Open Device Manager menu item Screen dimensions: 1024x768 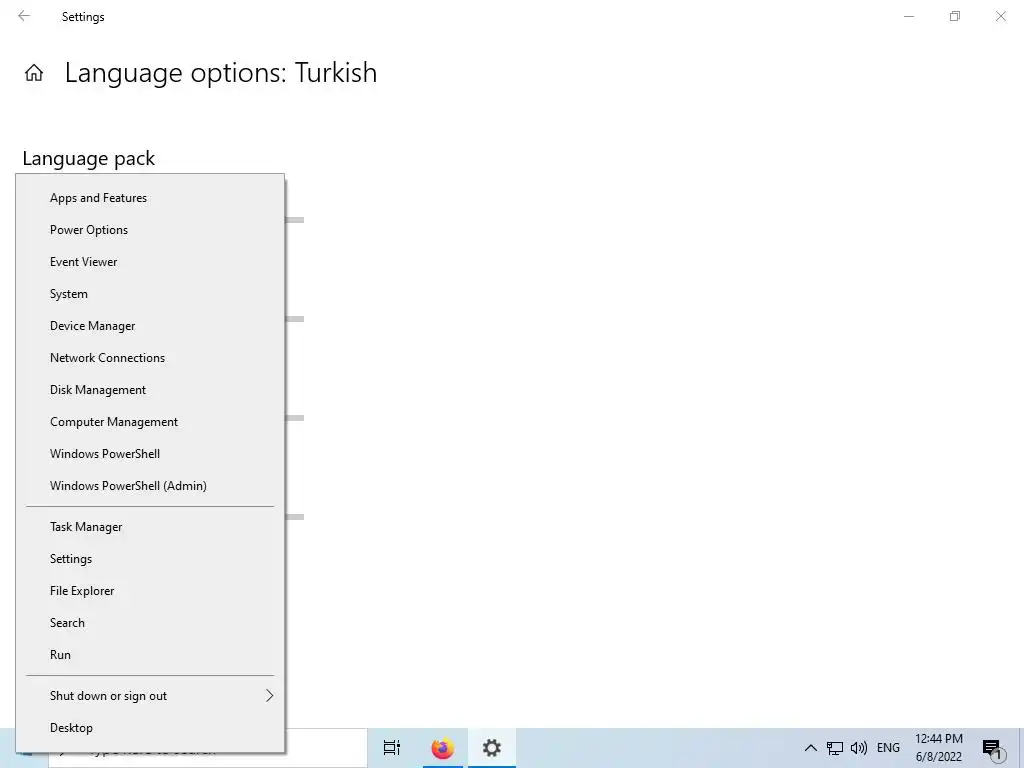coord(150,326)
